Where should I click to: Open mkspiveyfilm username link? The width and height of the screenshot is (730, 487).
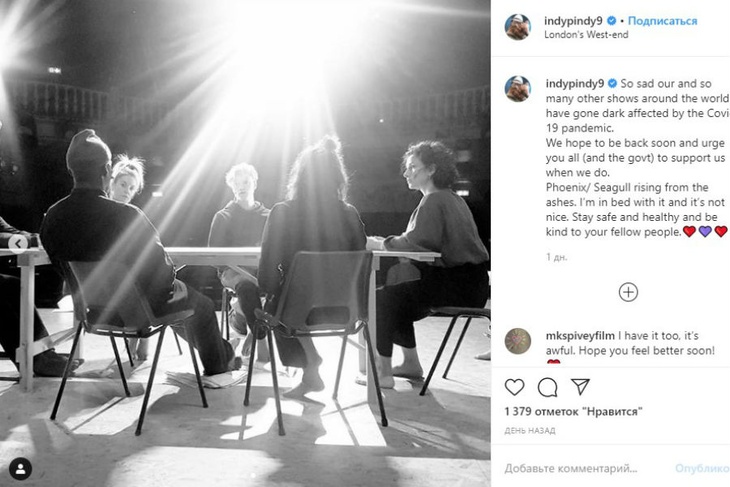coord(580,336)
